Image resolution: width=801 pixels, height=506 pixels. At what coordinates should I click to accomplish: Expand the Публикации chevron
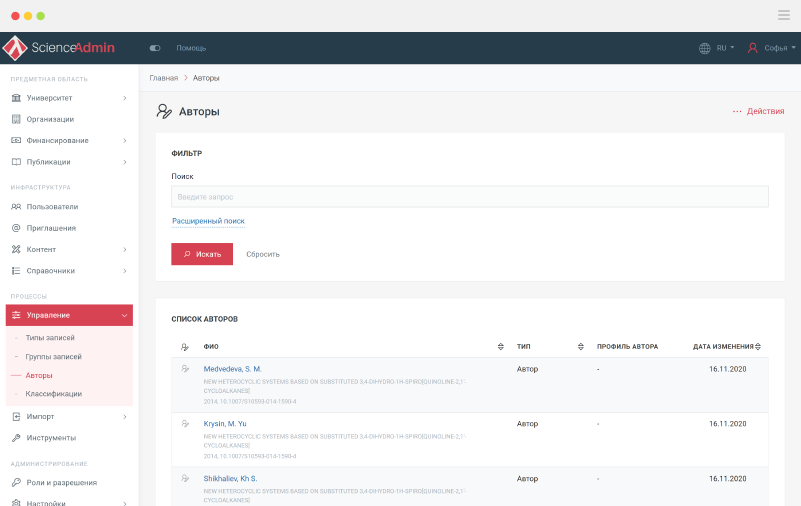(125, 162)
